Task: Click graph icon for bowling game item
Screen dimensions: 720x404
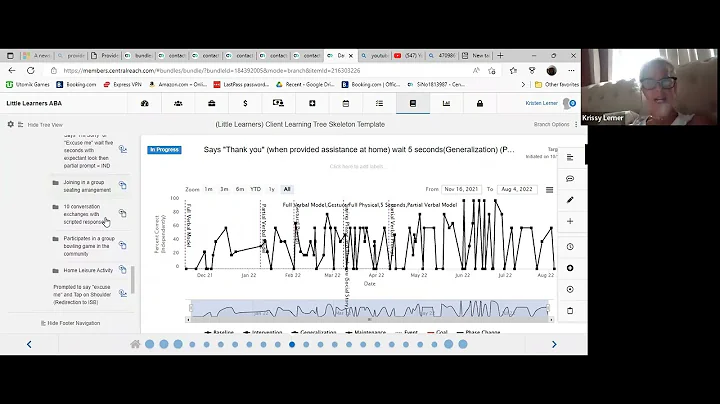Action: (x=123, y=245)
